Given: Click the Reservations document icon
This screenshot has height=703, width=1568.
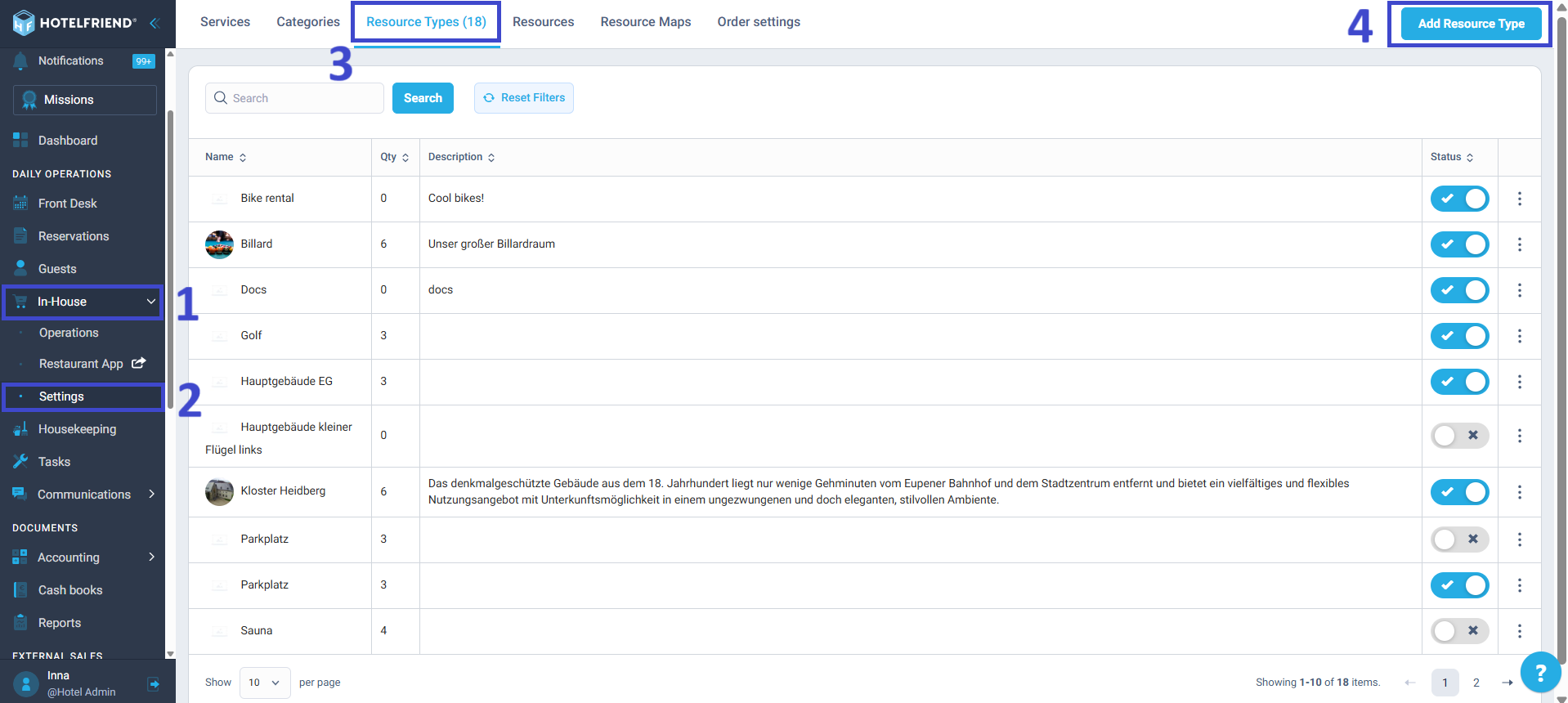Looking at the screenshot, I should click(x=20, y=235).
